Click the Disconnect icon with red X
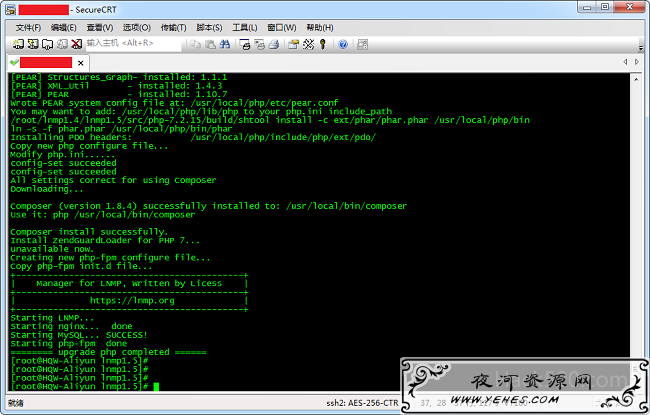 click(76, 44)
